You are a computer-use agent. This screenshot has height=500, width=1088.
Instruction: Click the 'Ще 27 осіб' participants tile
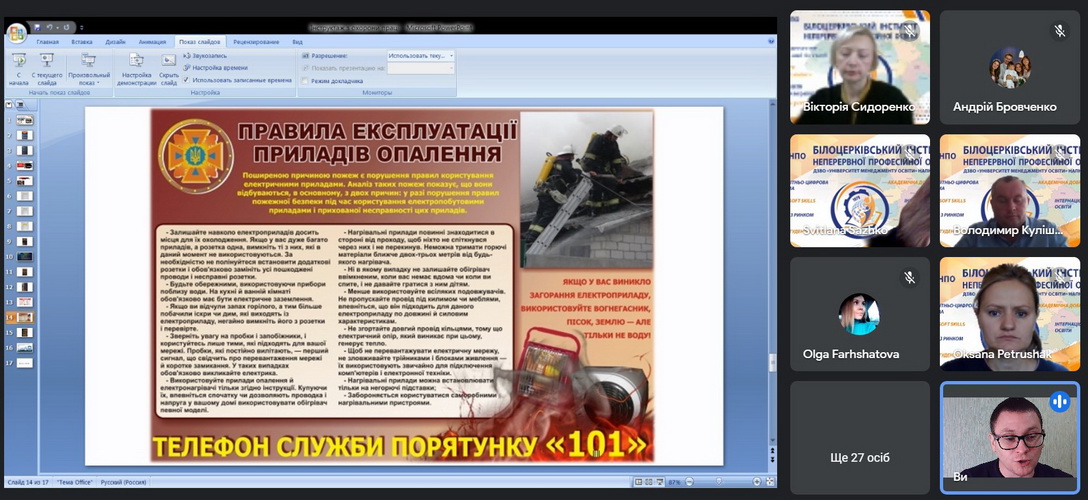tap(859, 438)
